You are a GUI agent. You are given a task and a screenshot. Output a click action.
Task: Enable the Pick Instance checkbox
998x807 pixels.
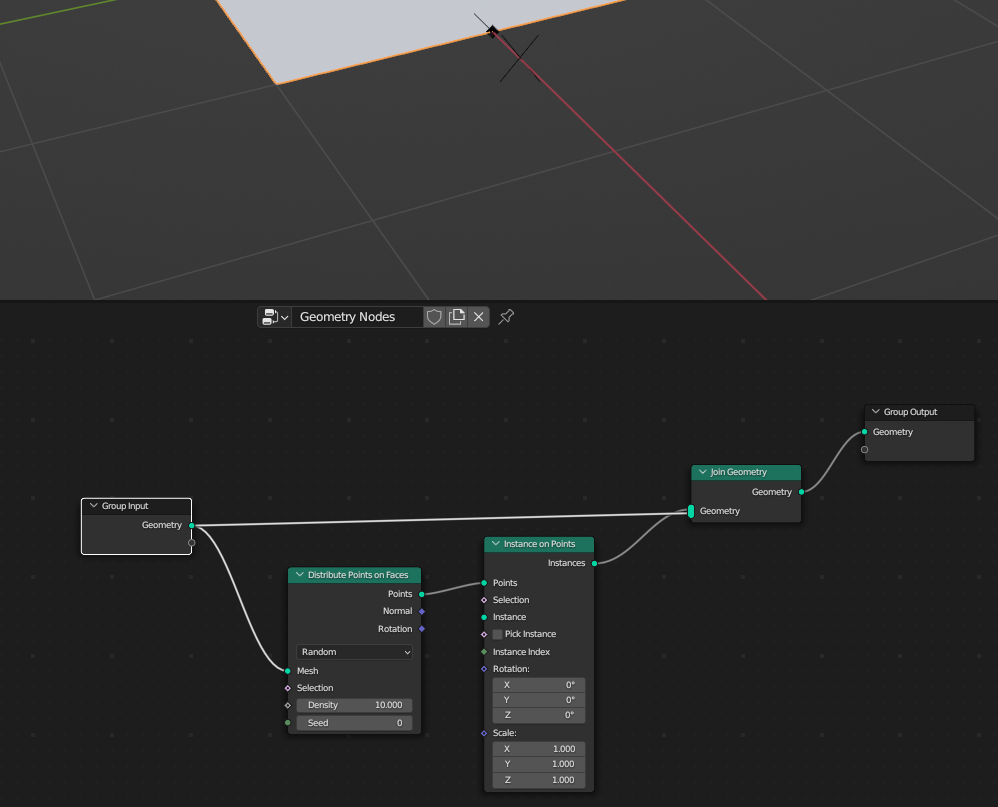[x=498, y=634]
